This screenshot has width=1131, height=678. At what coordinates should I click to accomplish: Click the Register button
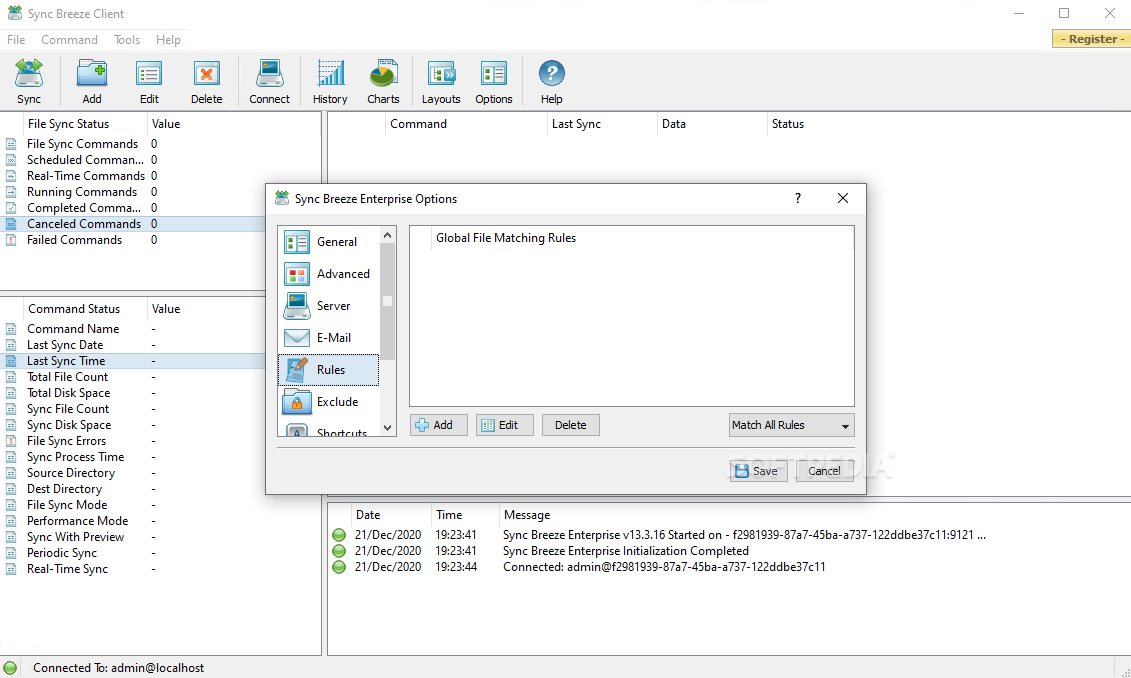pos(1091,39)
